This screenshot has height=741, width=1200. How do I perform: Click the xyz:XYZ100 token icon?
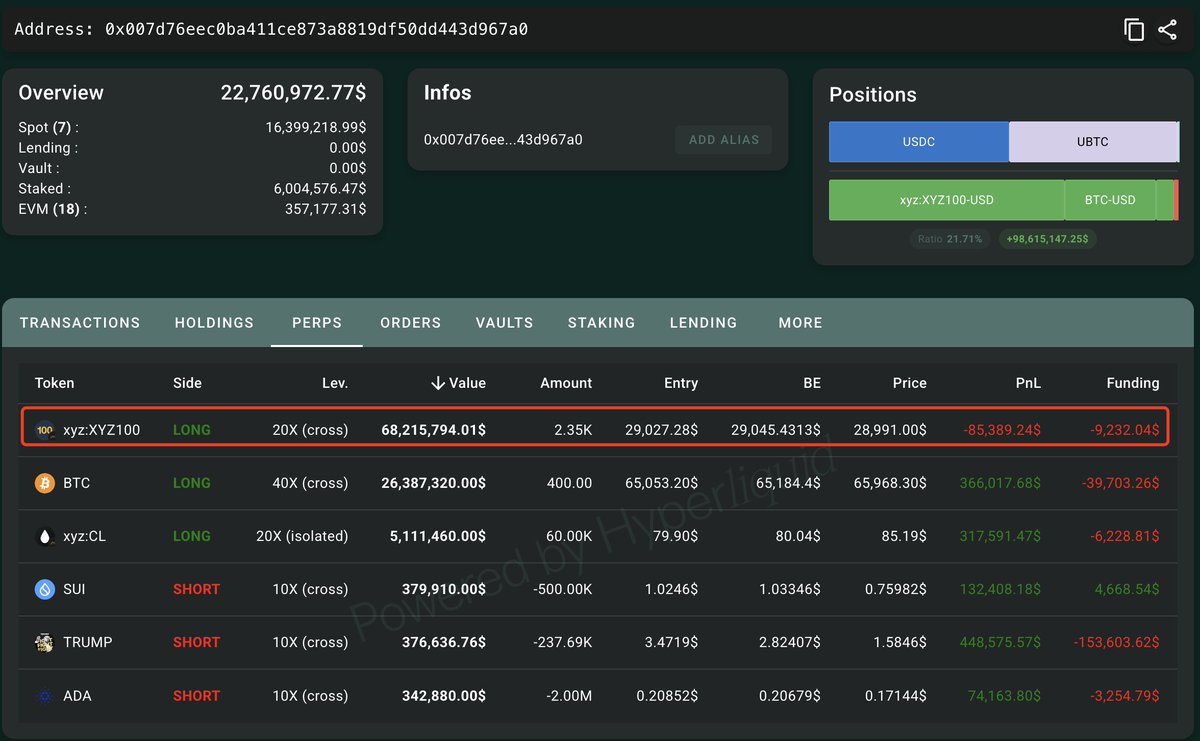45,430
